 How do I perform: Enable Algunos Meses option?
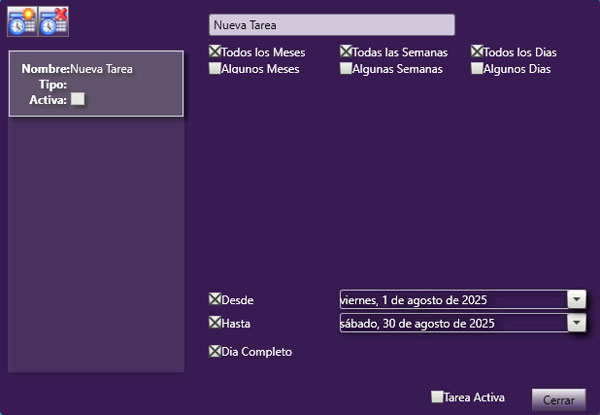point(215,69)
